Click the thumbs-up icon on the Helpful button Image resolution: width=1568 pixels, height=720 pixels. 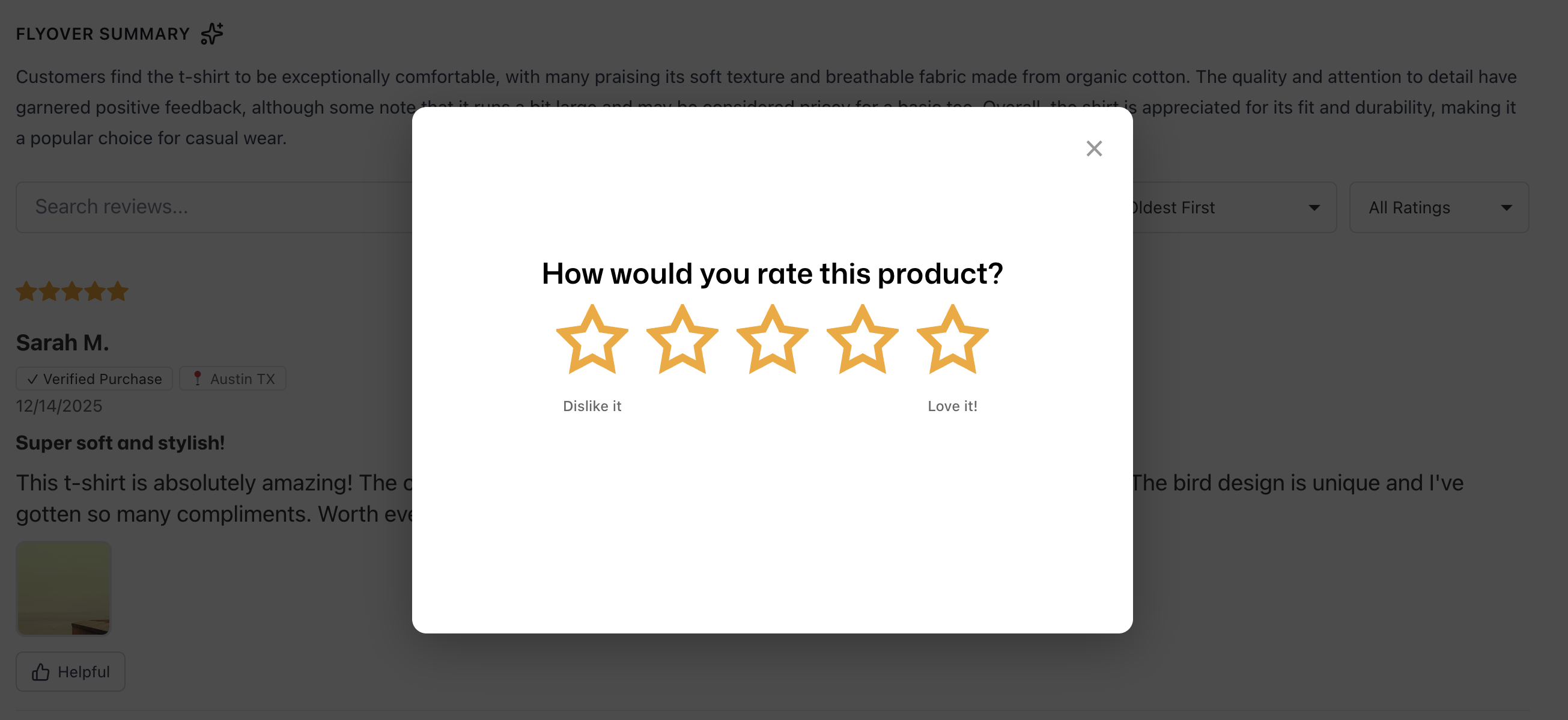pos(40,671)
